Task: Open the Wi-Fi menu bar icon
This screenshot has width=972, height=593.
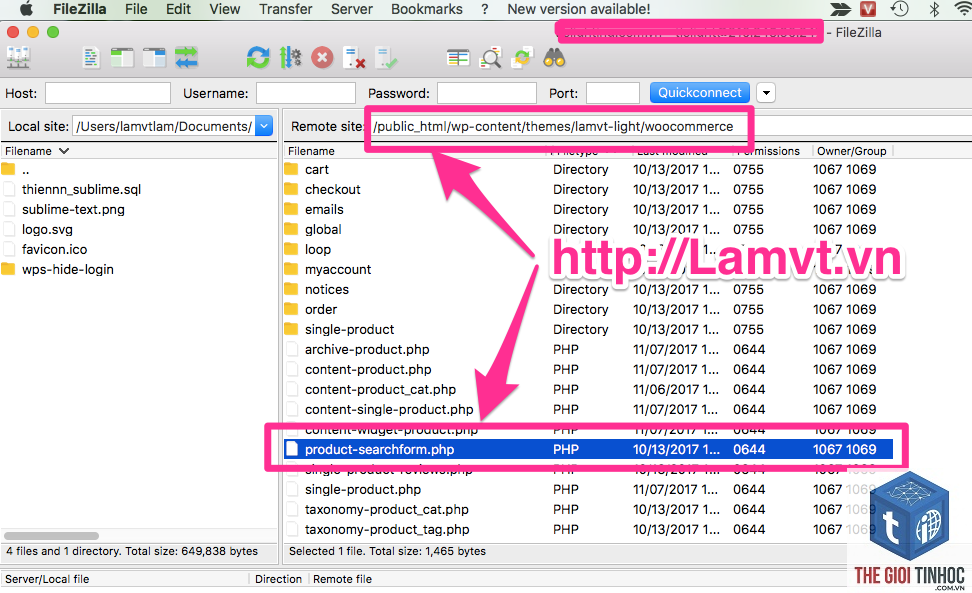Action: (x=963, y=9)
